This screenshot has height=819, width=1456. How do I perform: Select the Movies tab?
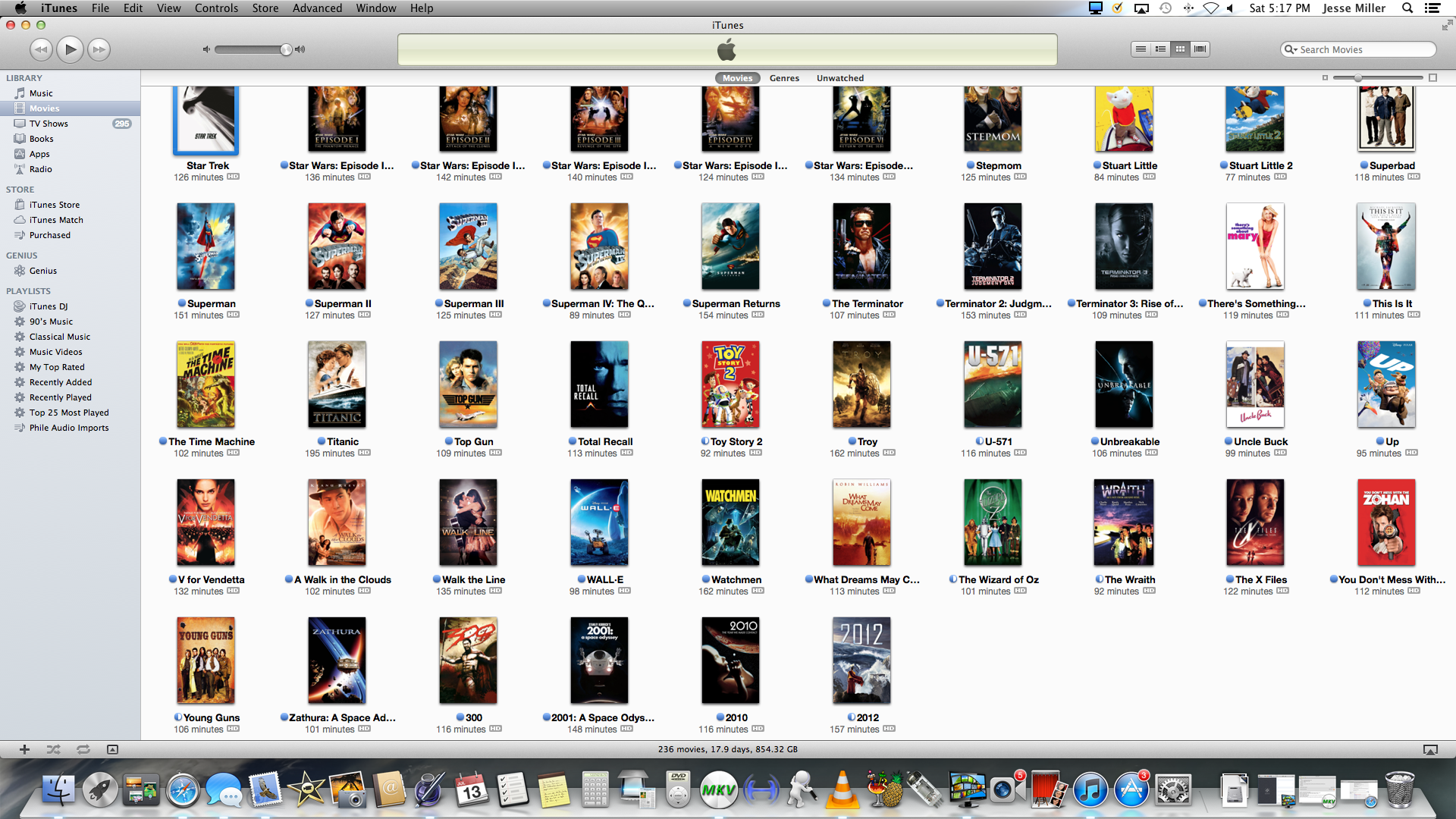pyautogui.click(x=737, y=78)
